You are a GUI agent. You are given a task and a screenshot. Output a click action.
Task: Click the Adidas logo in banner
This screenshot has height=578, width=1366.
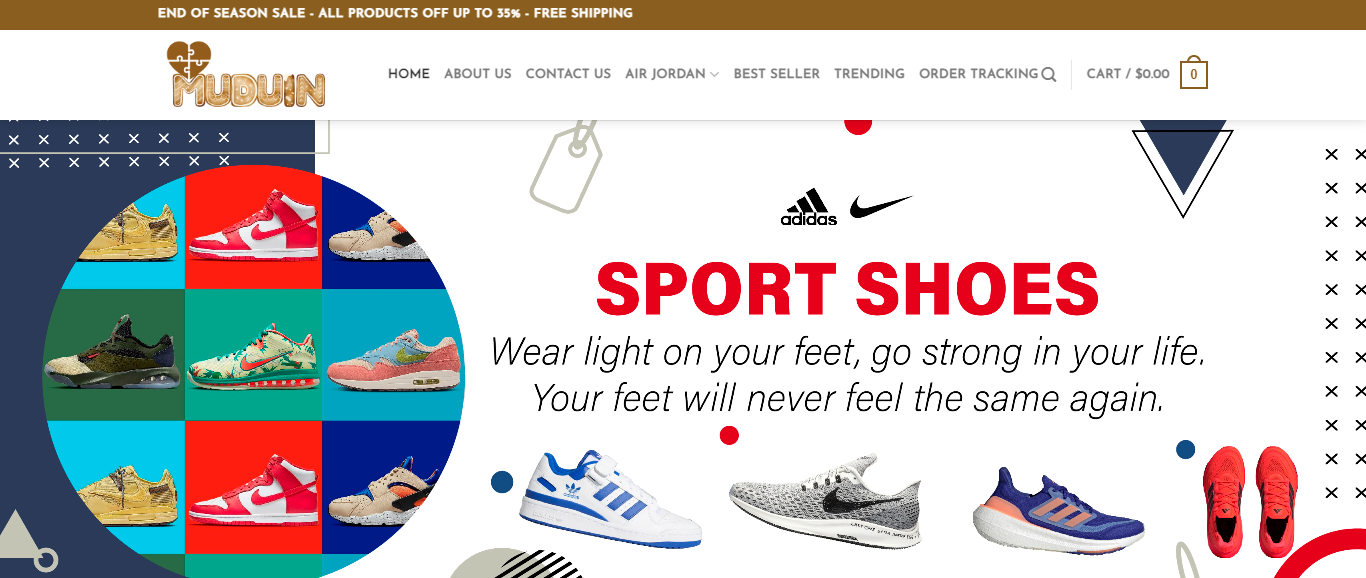808,207
